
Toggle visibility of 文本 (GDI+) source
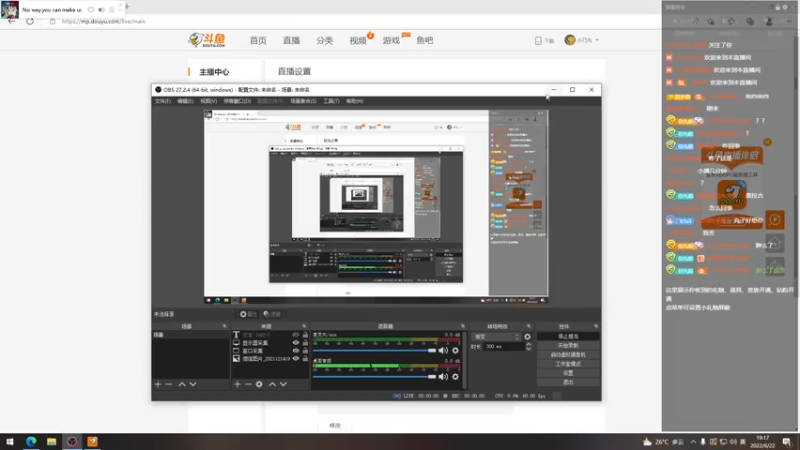(295, 335)
